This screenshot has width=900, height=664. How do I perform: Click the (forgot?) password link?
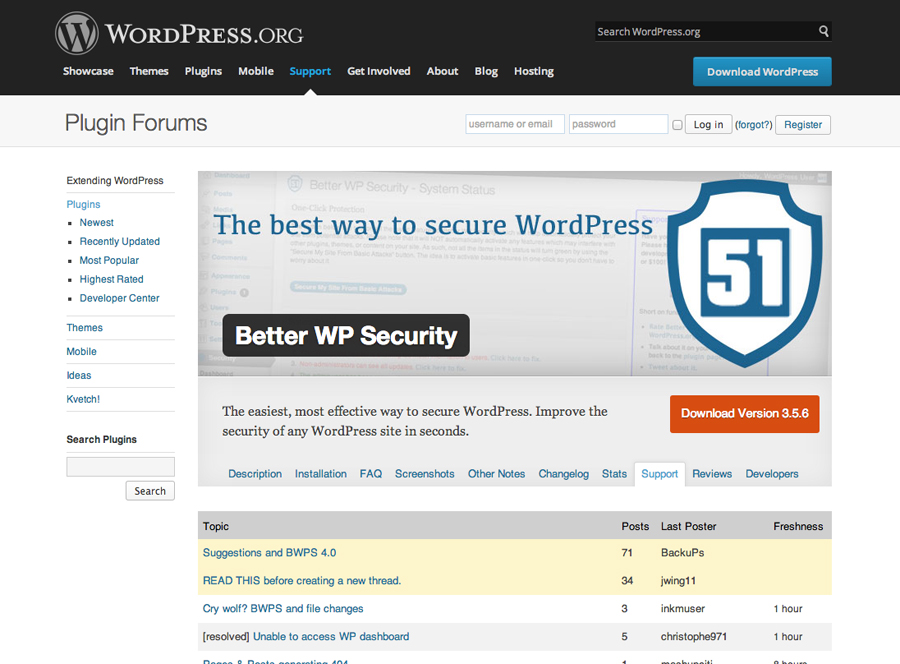coord(754,125)
